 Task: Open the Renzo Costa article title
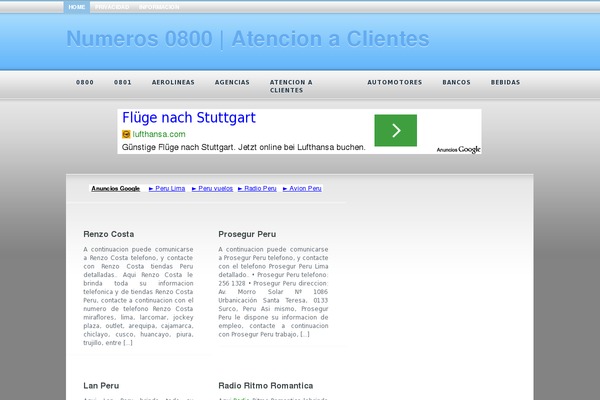[109, 234]
